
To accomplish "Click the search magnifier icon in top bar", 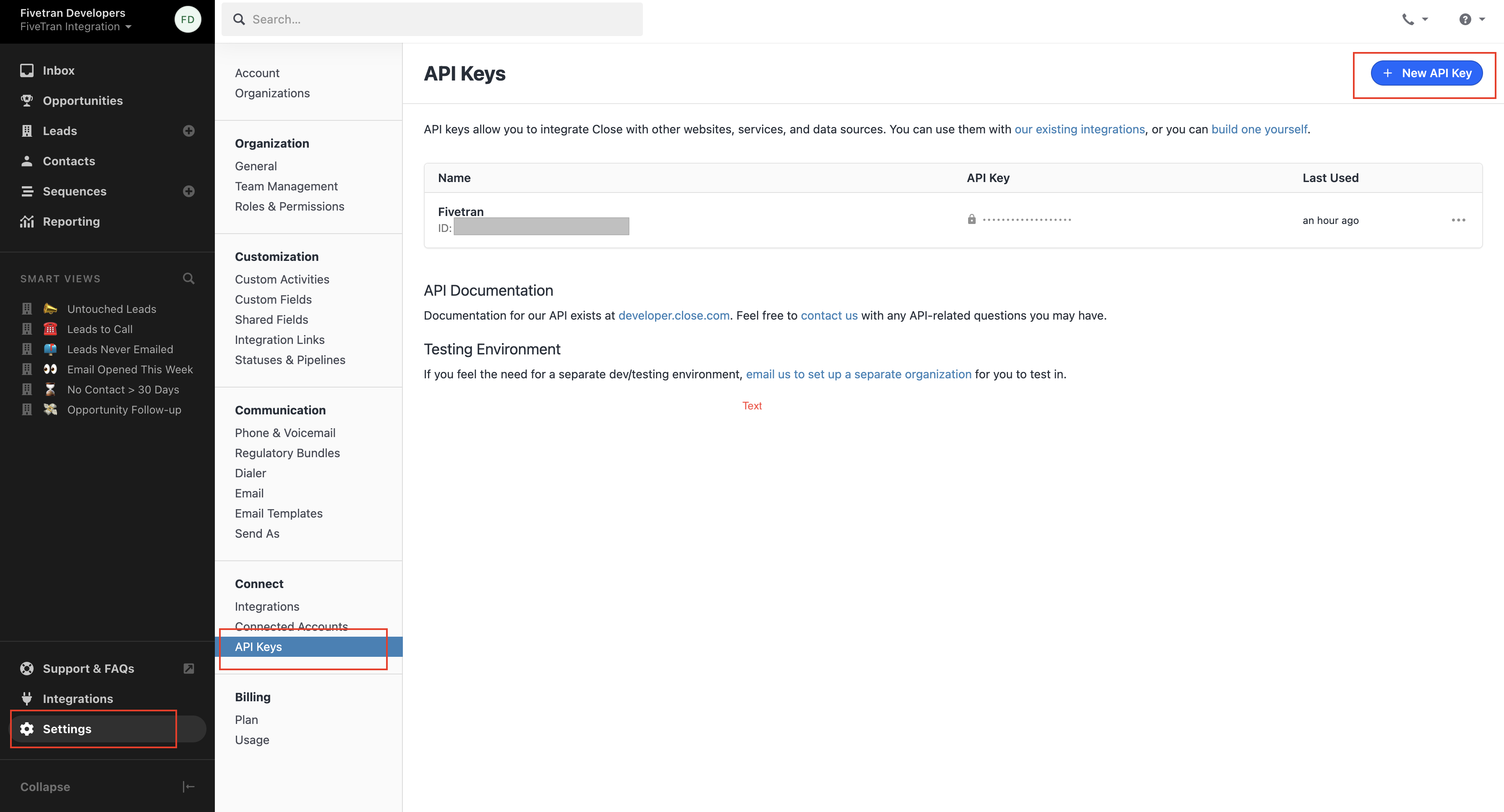I will coord(239,19).
